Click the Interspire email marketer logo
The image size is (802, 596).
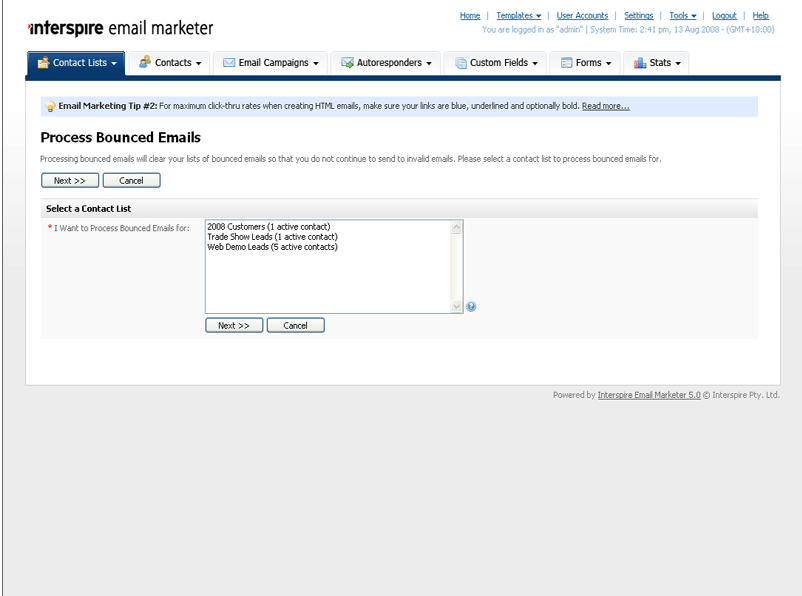(121, 28)
